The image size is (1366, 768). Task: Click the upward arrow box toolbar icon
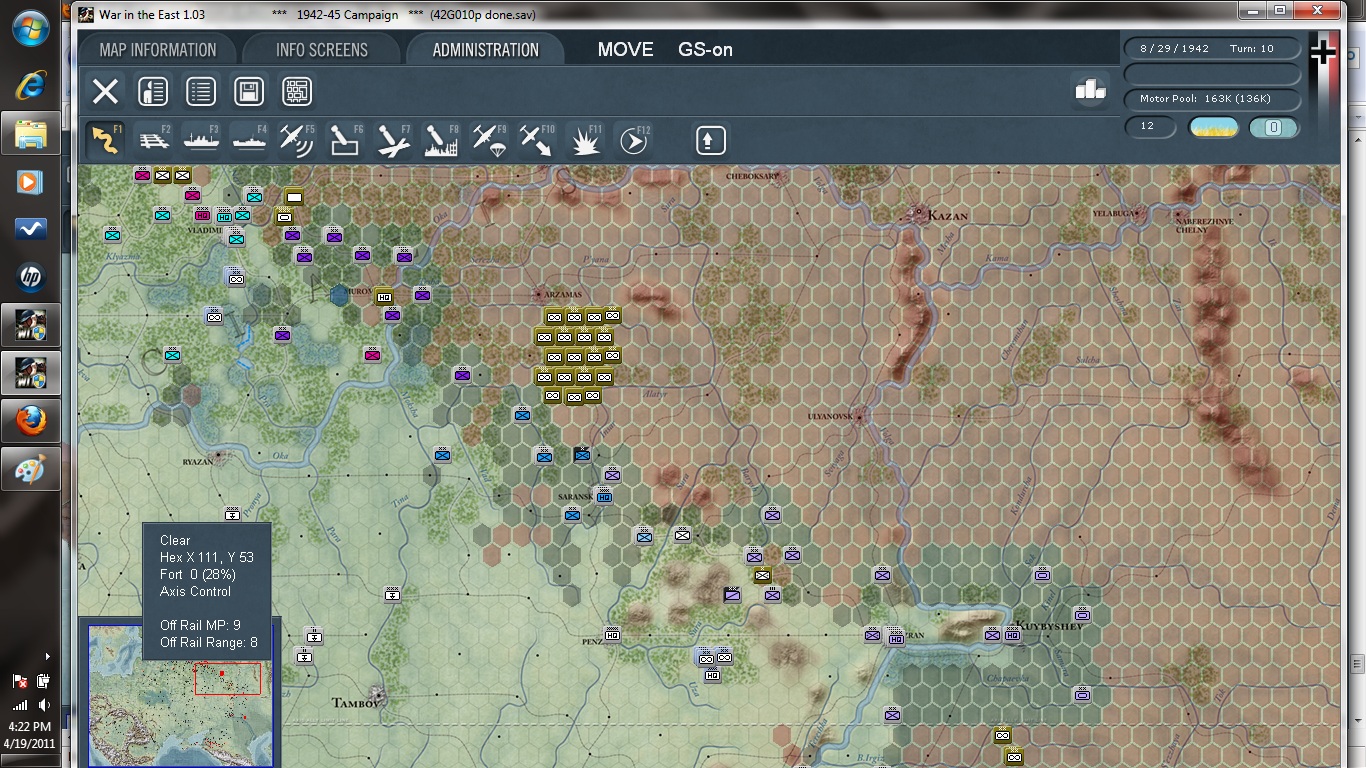[x=710, y=140]
